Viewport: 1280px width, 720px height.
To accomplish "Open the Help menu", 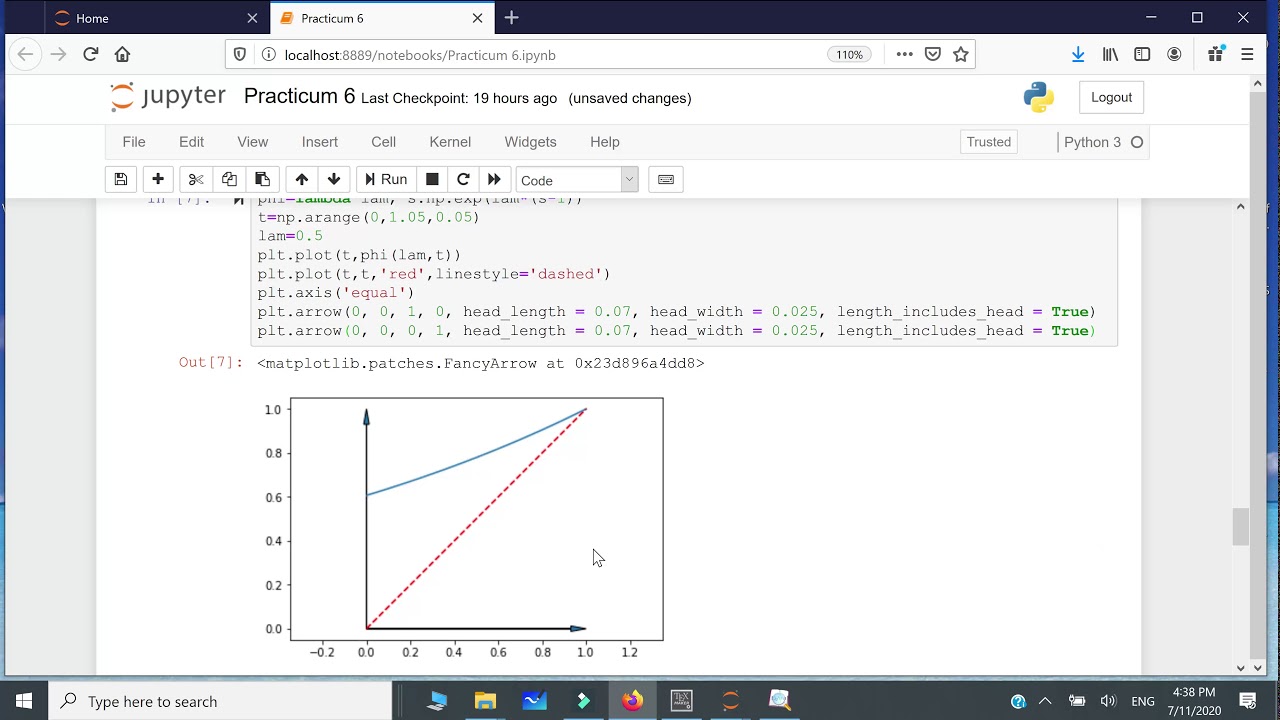I will [605, 142].
